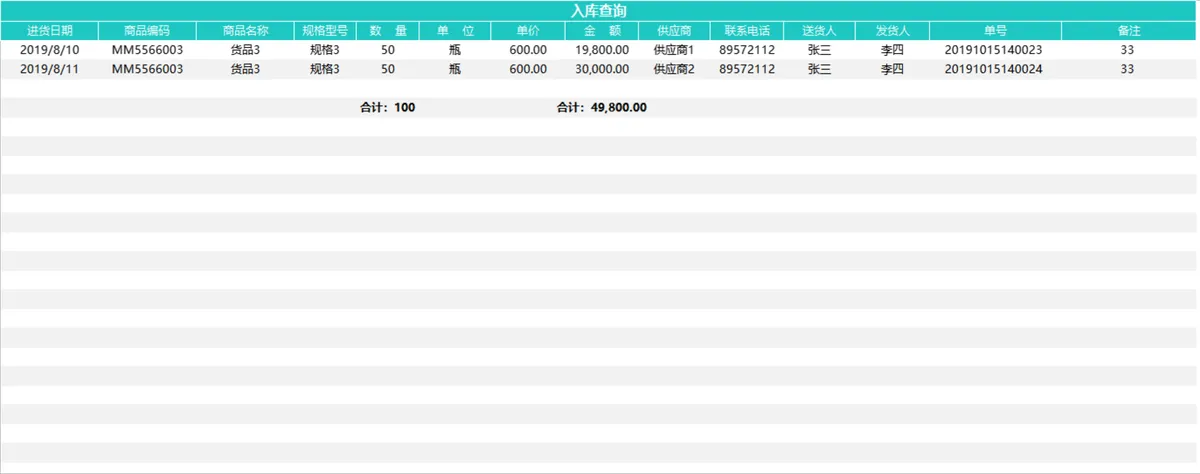Screen dimensions: 1200x474
Task: Select the 金额 column header
Action: [602, 31]
